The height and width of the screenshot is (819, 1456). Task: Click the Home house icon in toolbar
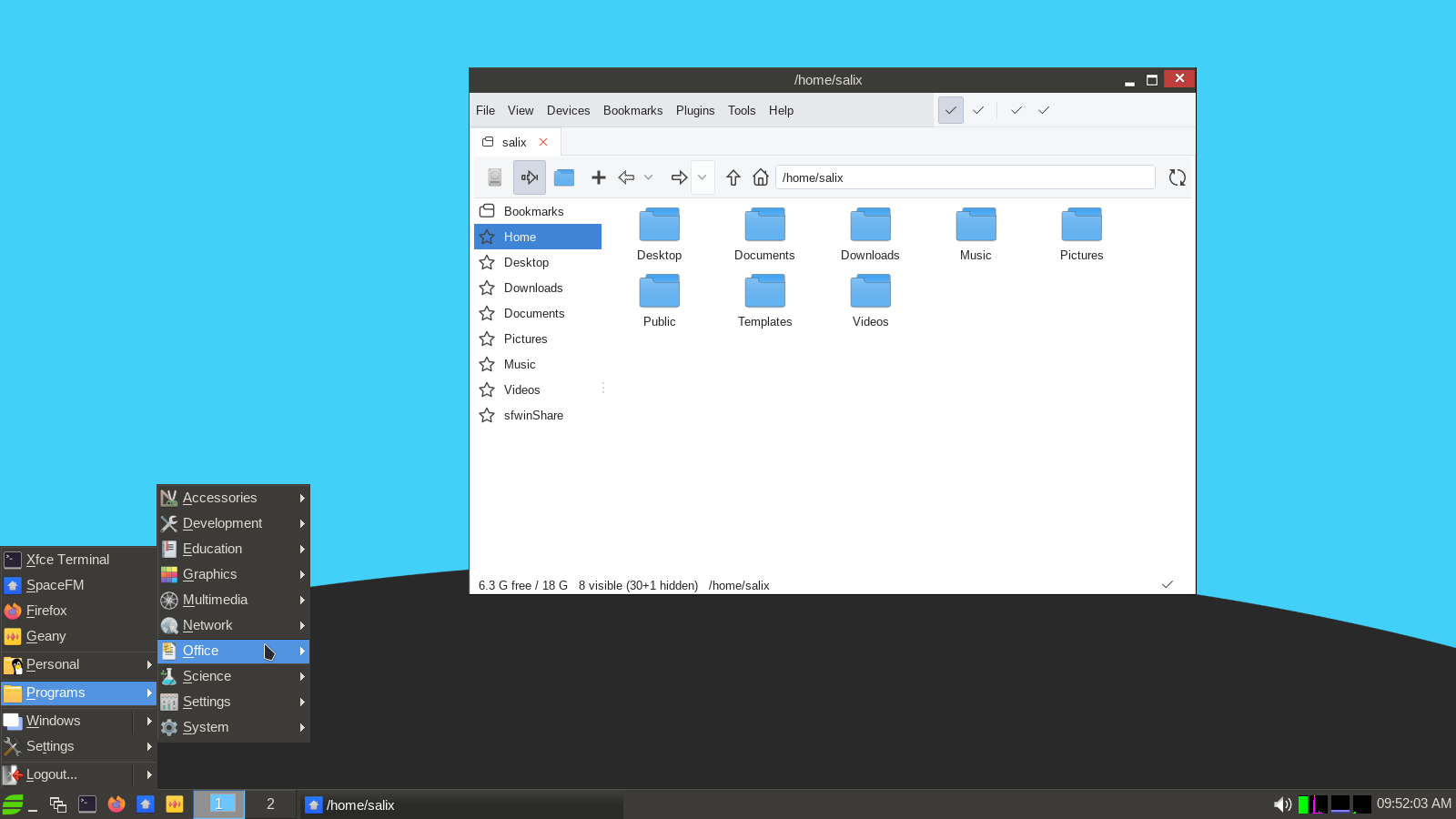coord(761,177)
